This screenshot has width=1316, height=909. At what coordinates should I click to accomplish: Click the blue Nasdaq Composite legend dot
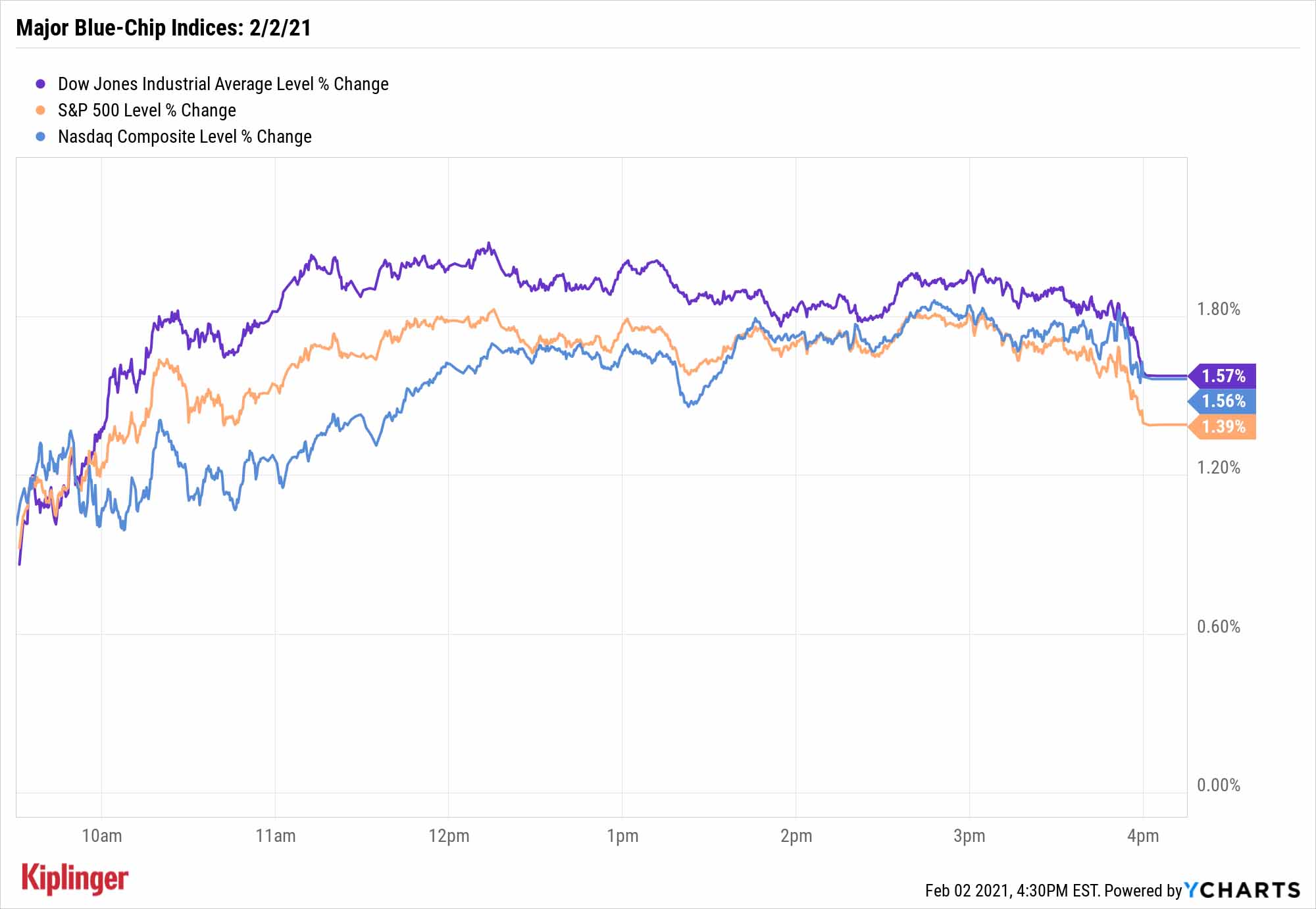point(41,137)
